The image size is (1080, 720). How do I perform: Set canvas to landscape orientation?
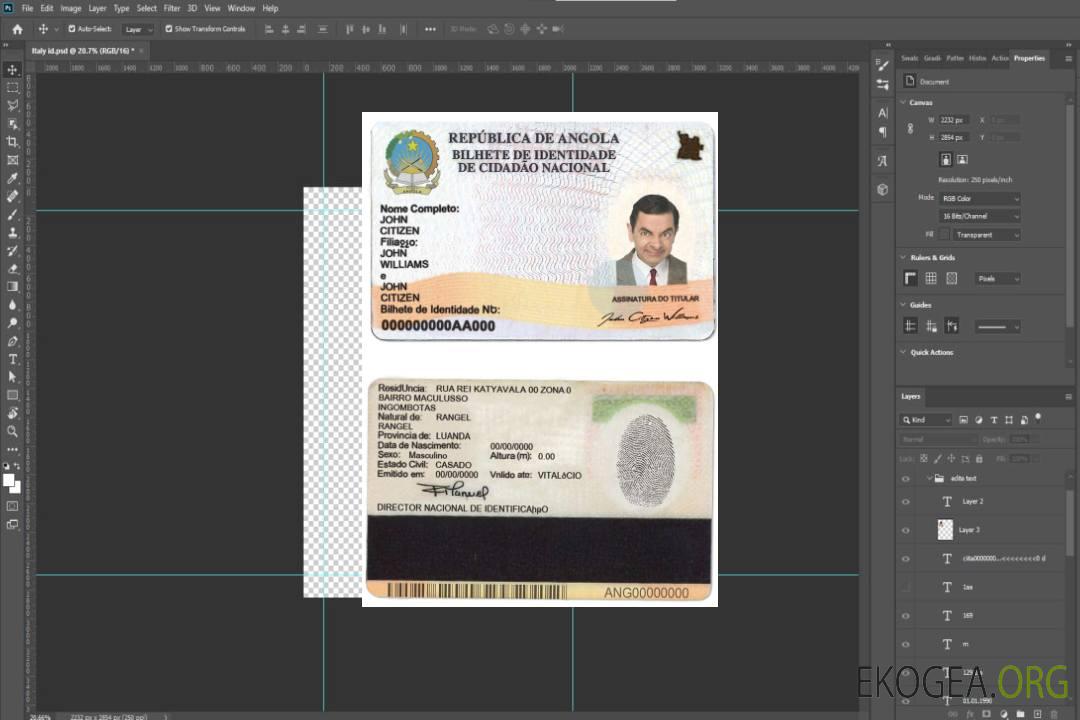(x=962, y=160)
